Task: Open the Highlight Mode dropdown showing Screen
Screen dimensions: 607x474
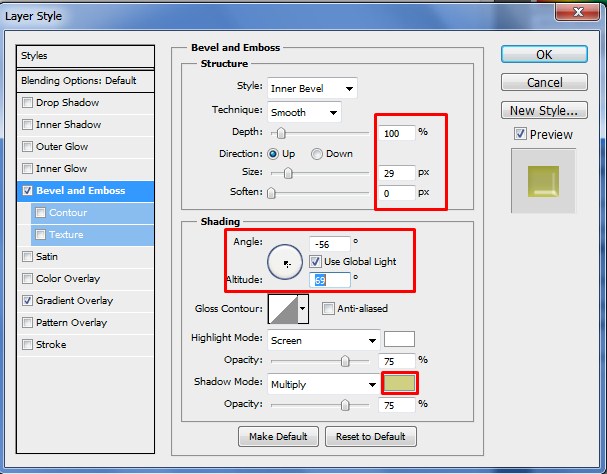Action: pyautogui.click(x=324, y=340)
